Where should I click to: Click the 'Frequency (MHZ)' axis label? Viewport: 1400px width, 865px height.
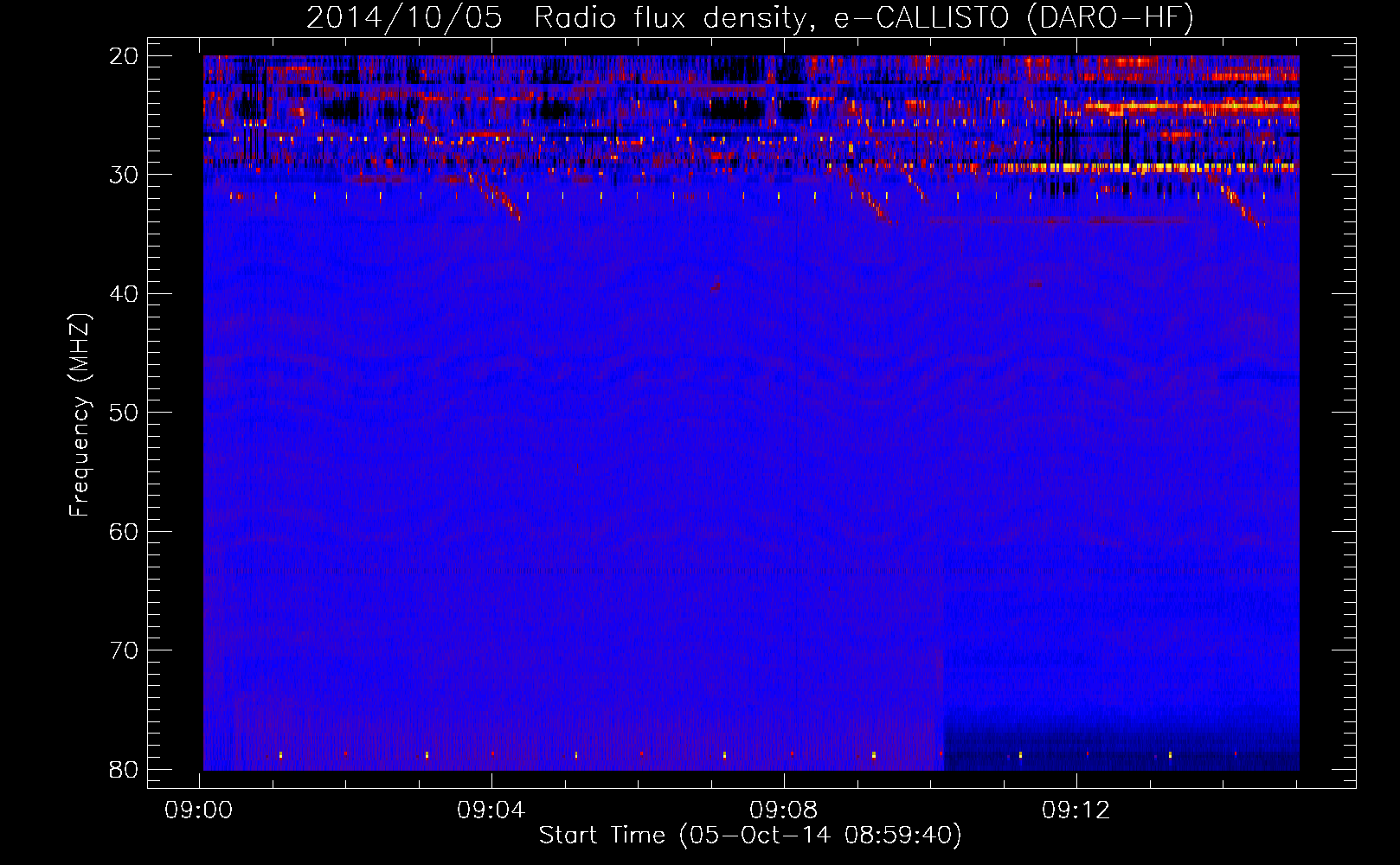pos(80,415)
